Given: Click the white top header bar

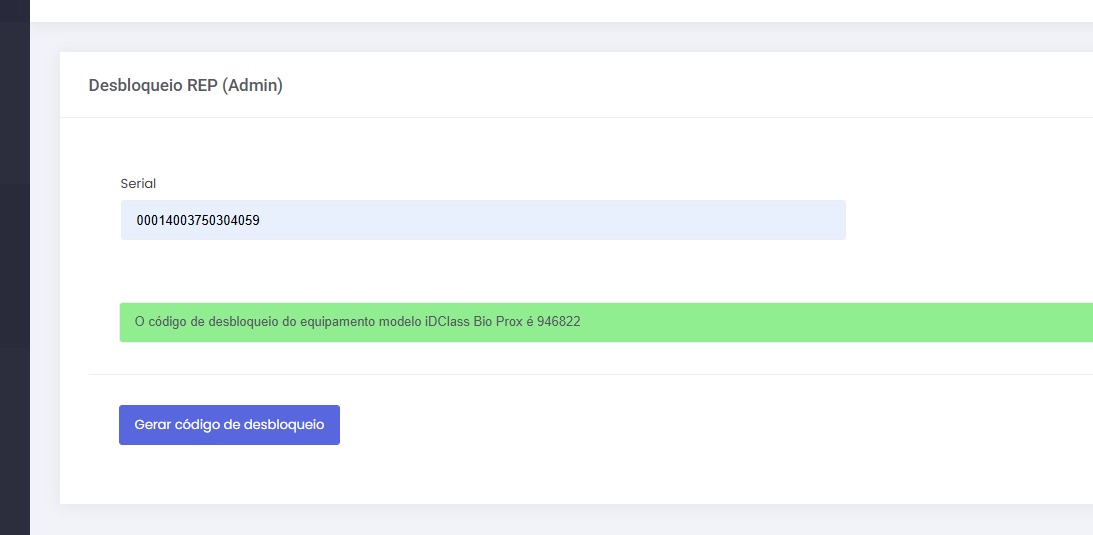Looking at the screenshot, I should pyautogui.click(x=560, y=10).
